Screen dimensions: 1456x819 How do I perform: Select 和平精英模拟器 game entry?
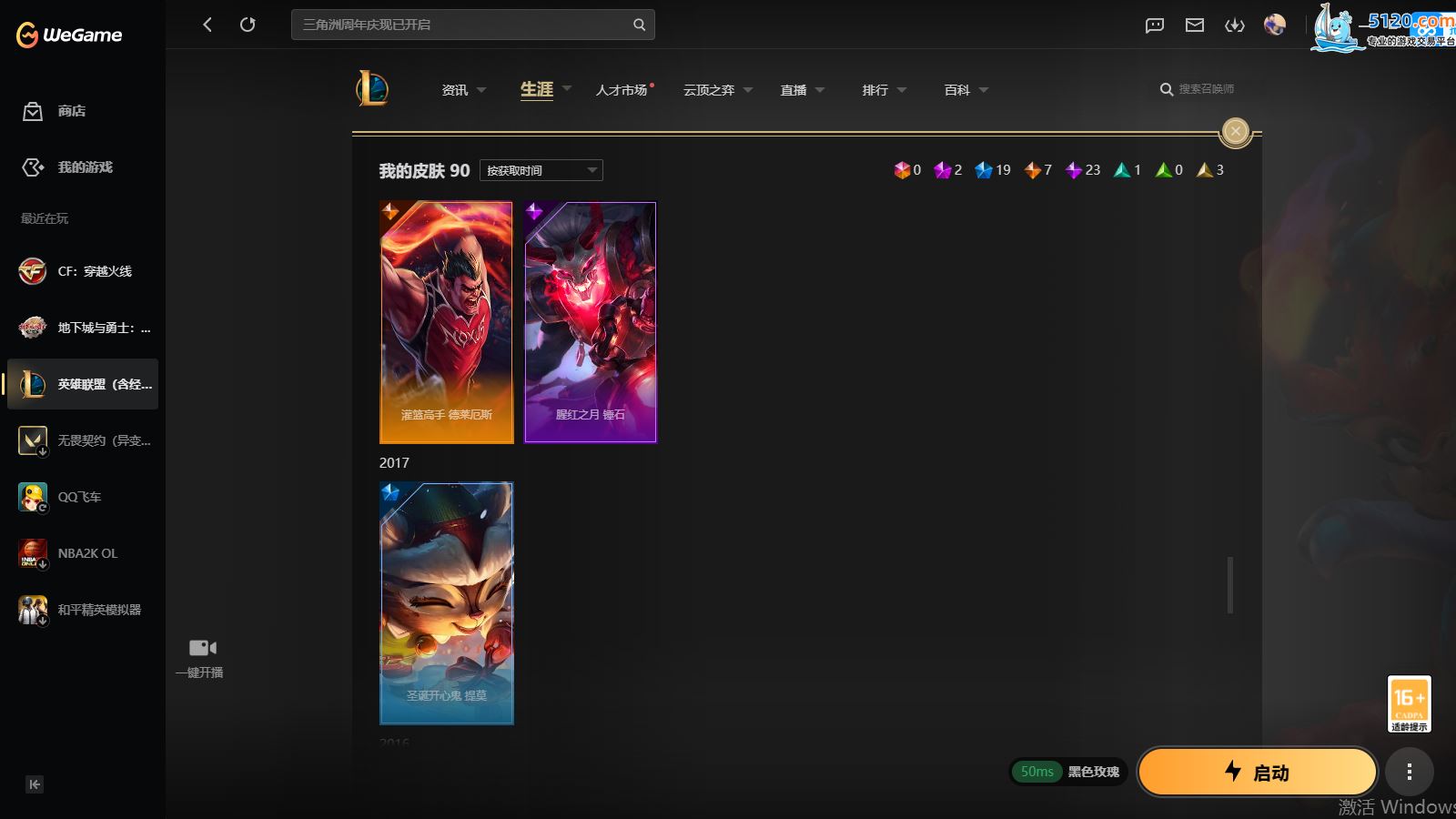point(83,610)
